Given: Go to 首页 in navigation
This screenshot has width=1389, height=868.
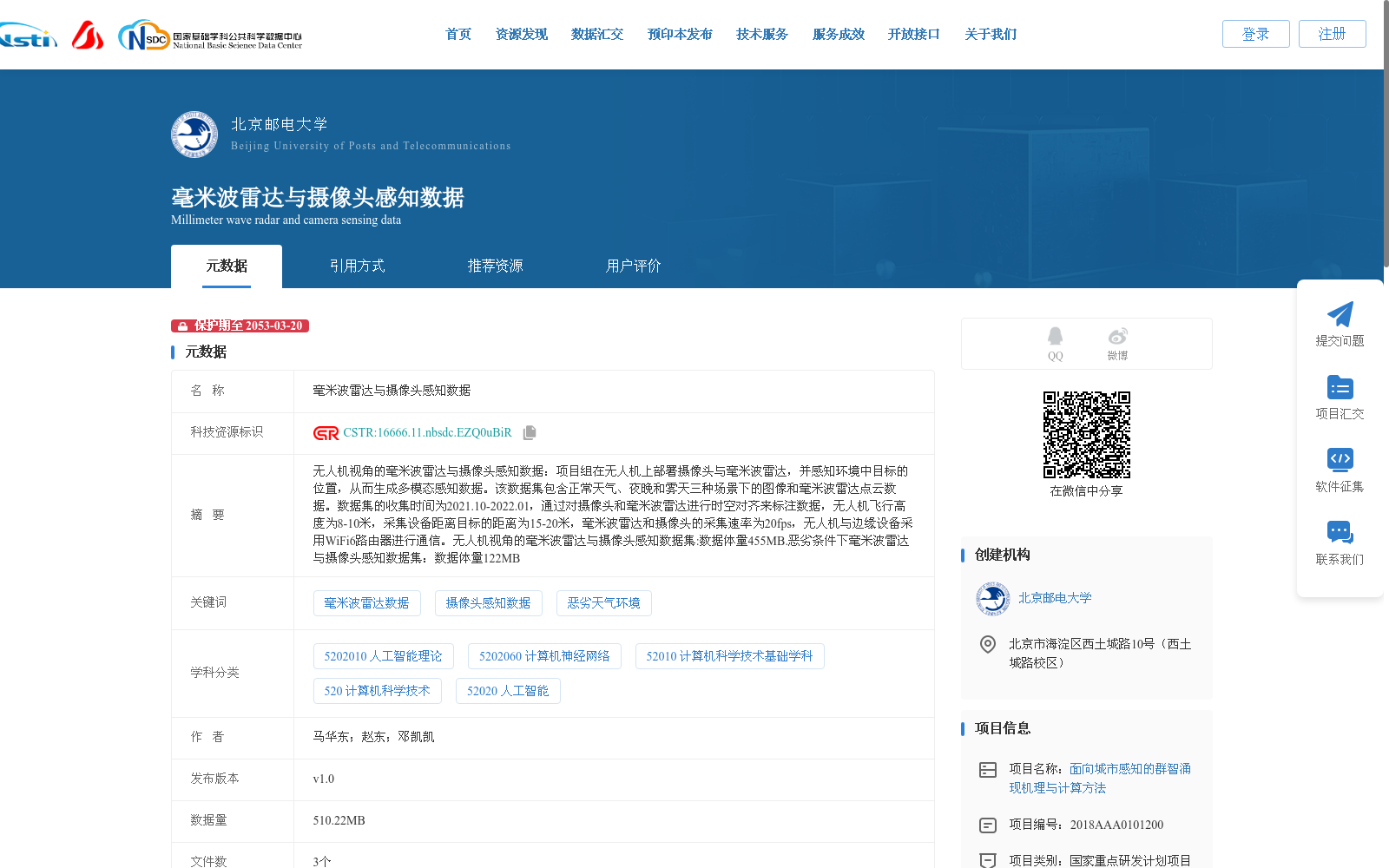Looking at the screenshot, I should (x=458, y=35).
